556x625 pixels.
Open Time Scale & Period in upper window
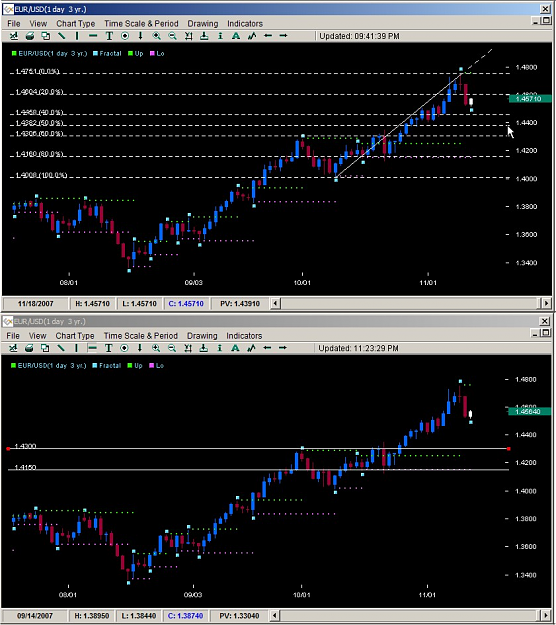(141, 24)
